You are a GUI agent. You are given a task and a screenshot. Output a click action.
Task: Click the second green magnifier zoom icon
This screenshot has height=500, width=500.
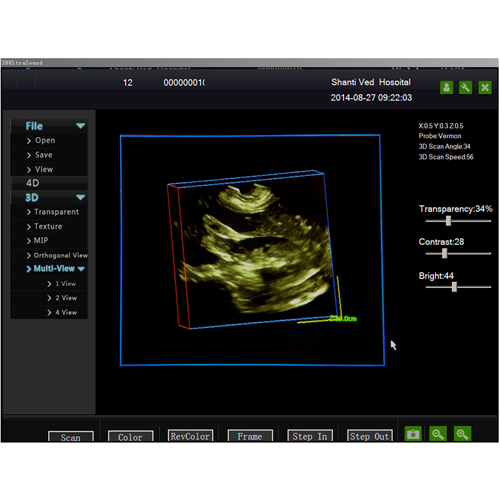coord(462,434)
